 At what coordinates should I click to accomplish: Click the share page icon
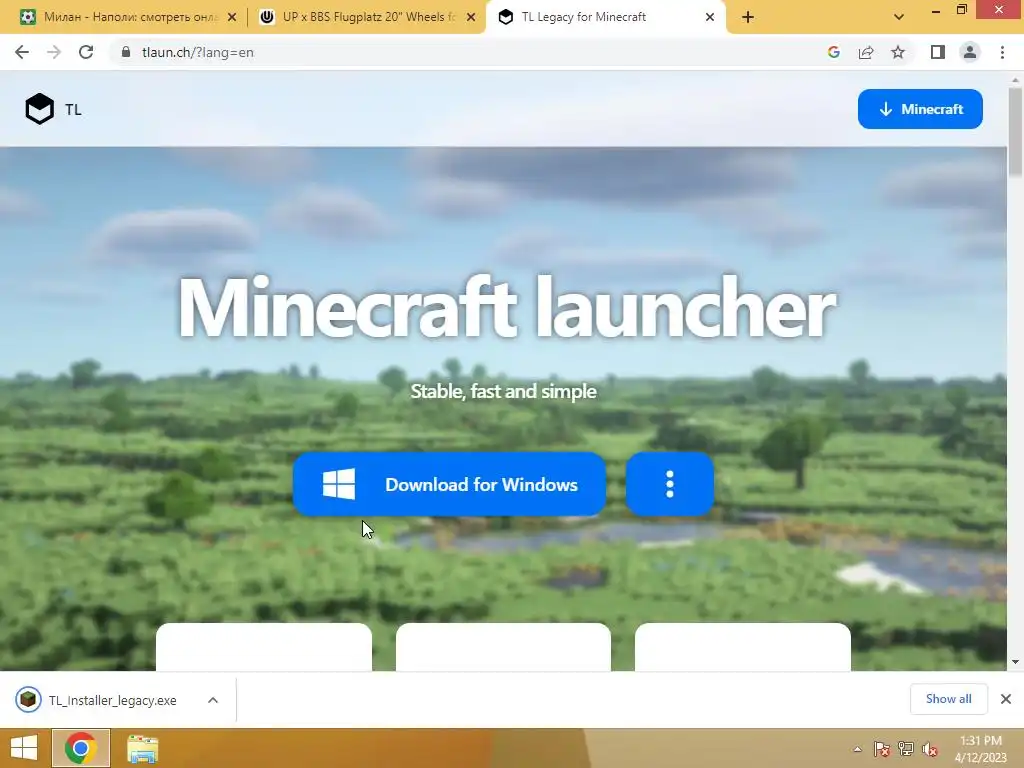tap(866, 52)
